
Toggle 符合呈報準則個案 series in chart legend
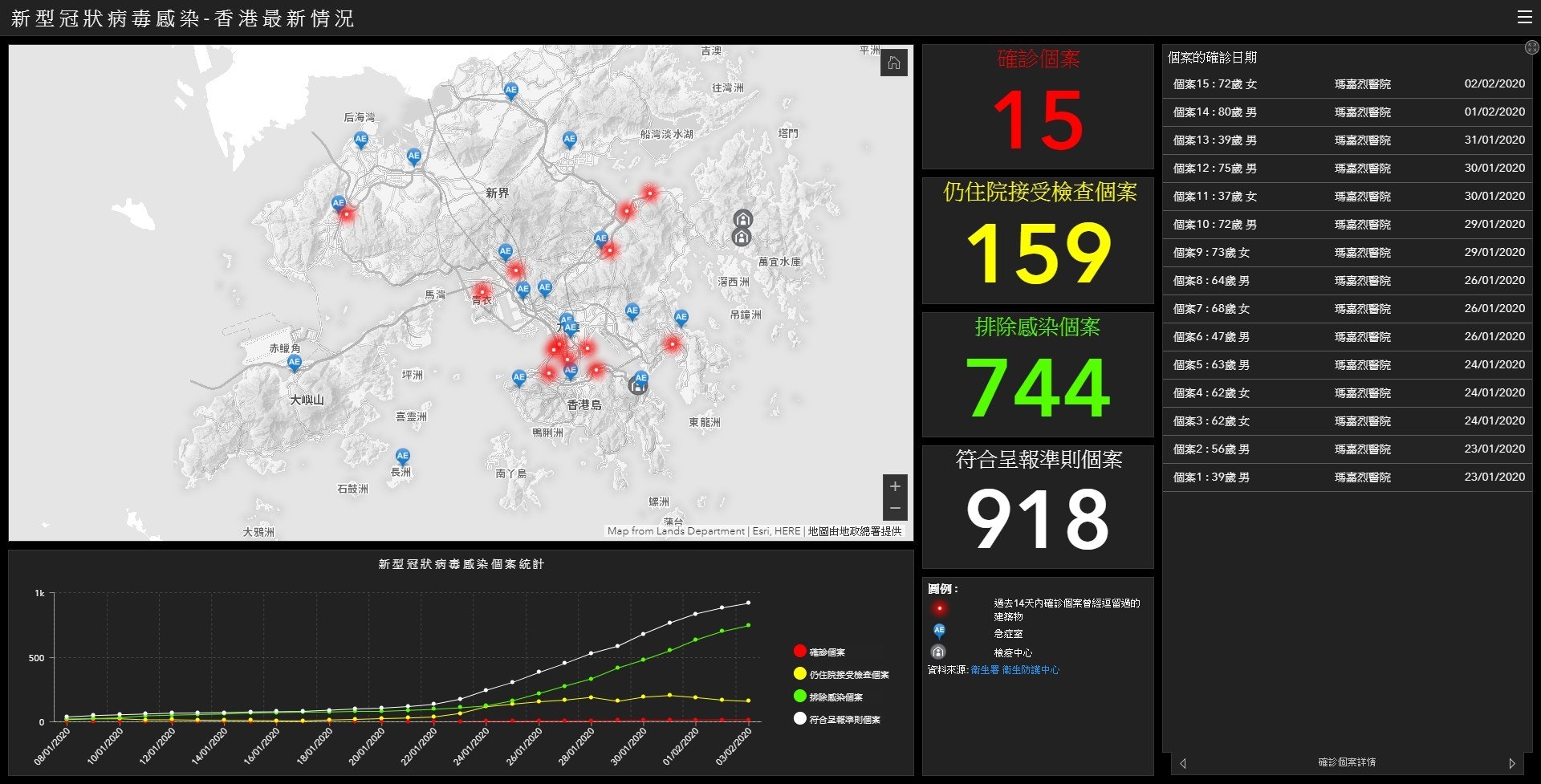coord(844,719)
